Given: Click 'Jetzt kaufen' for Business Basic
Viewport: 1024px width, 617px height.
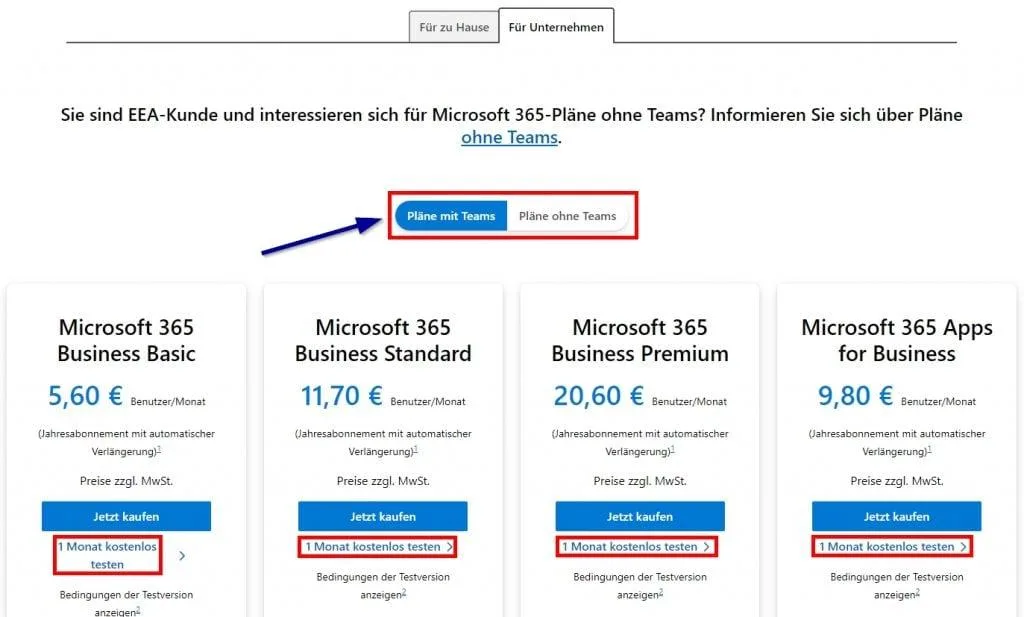Looking at the screenshot, I should (x=126, y=516).
